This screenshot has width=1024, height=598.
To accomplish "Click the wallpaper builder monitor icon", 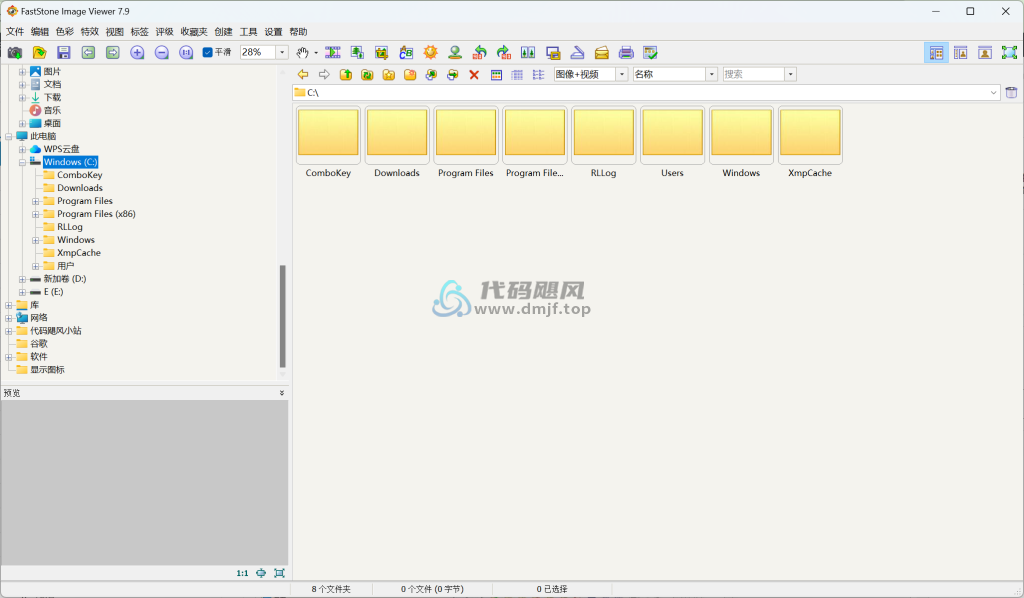I will tap(553, 52).
